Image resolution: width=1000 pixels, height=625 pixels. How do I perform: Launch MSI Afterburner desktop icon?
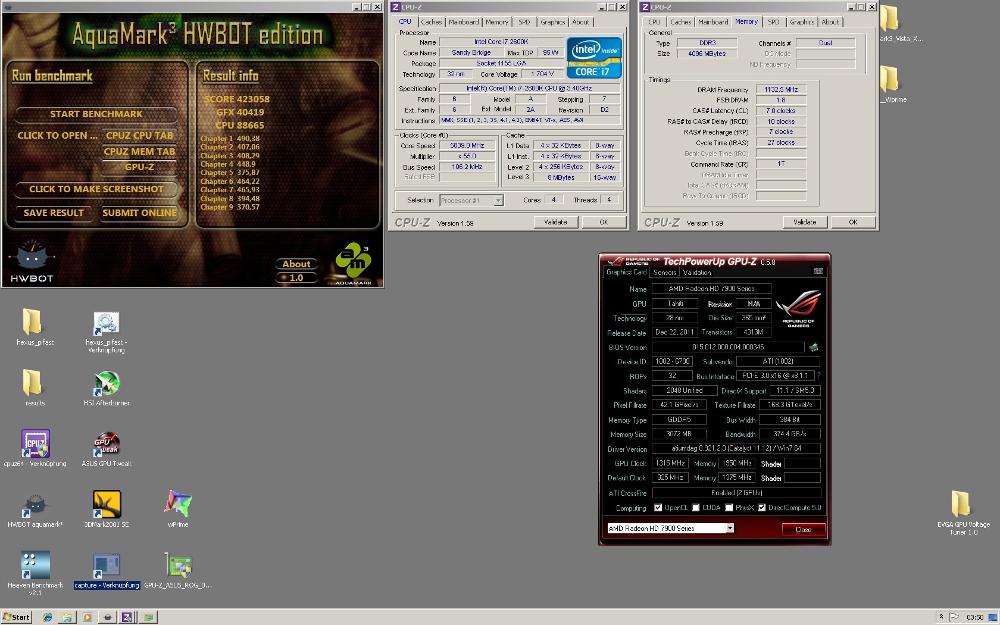(x=106, y=384)
